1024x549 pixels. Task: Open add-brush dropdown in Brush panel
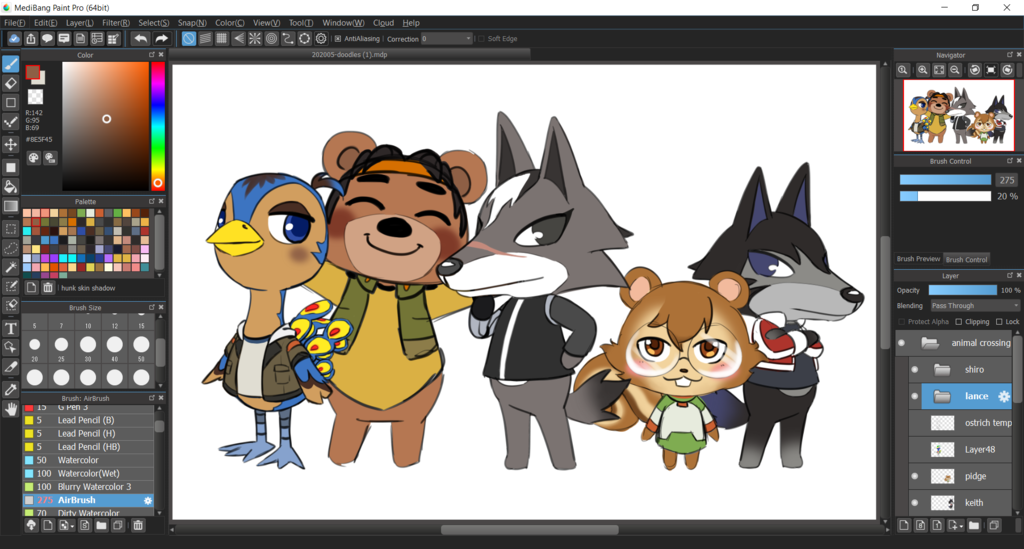(x=72, y=526)
